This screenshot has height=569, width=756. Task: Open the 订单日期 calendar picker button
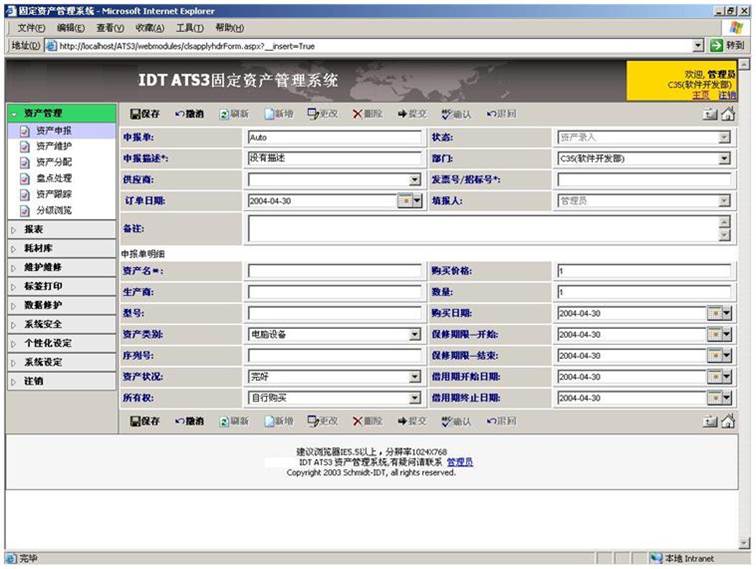click(406, 201)
